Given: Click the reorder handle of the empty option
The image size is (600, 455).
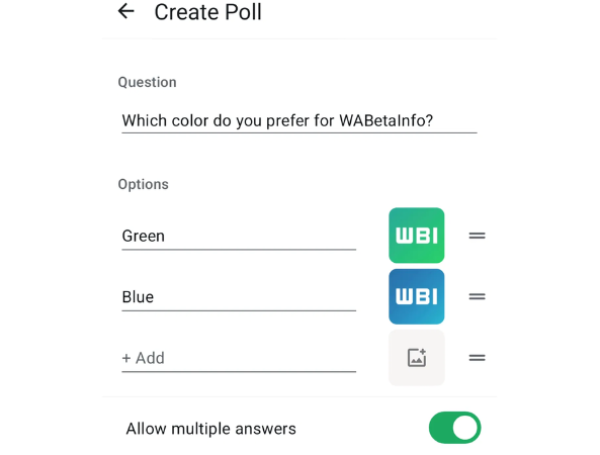Looking at the screenshot, I should (477, 358).
